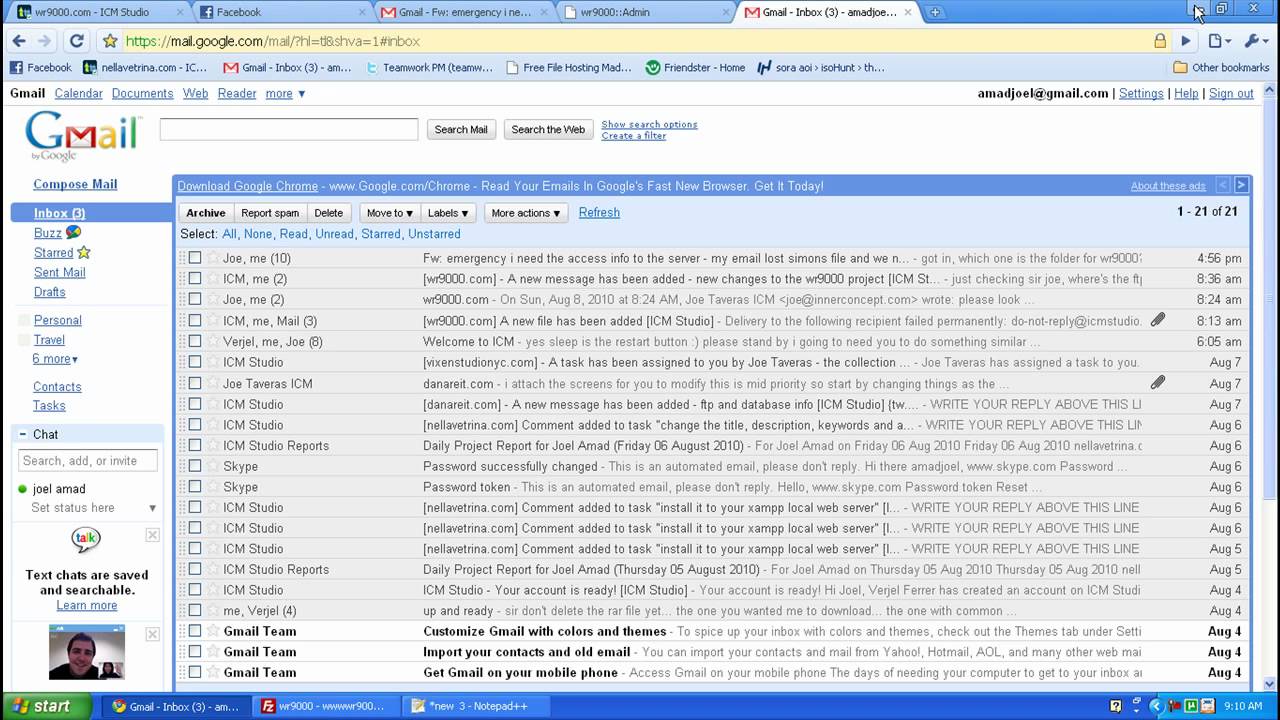The width and height of the screenshot is (1280, 720).
Task: Click the Sign out link
Action: coord(1231,93)
